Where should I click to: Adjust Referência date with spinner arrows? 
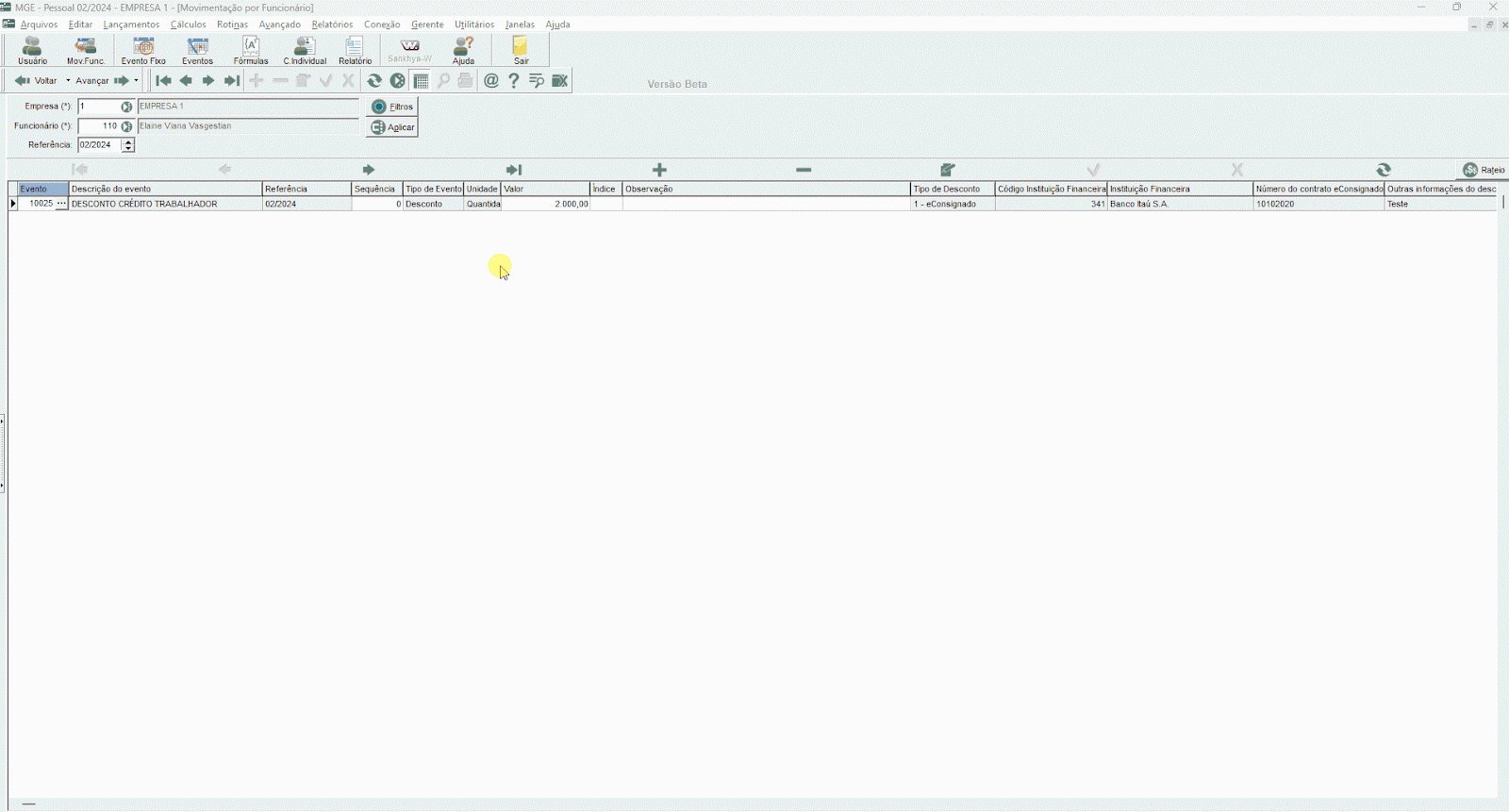click(128, 145)
